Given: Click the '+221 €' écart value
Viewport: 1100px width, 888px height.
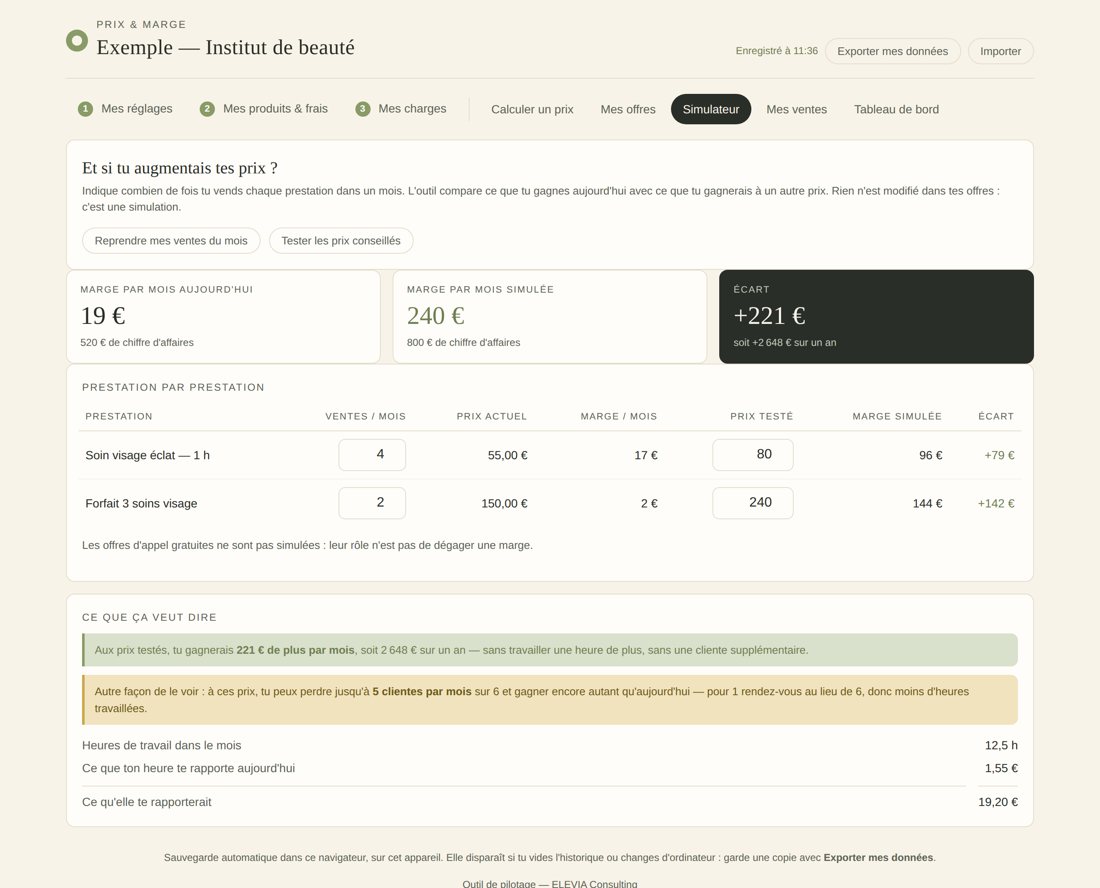Looking at the screenshot, I should 770,316.
